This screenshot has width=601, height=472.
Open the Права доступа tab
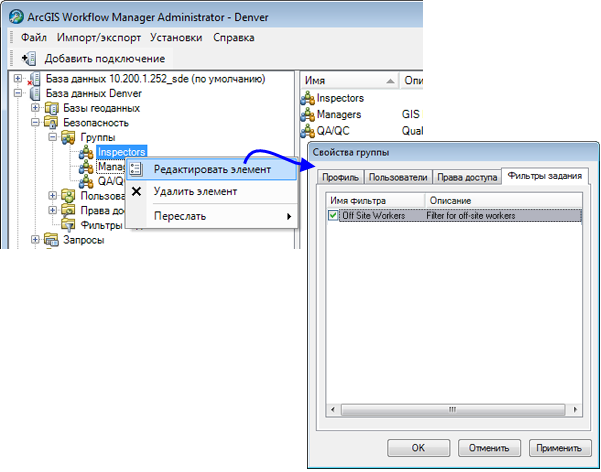(466, 178)
